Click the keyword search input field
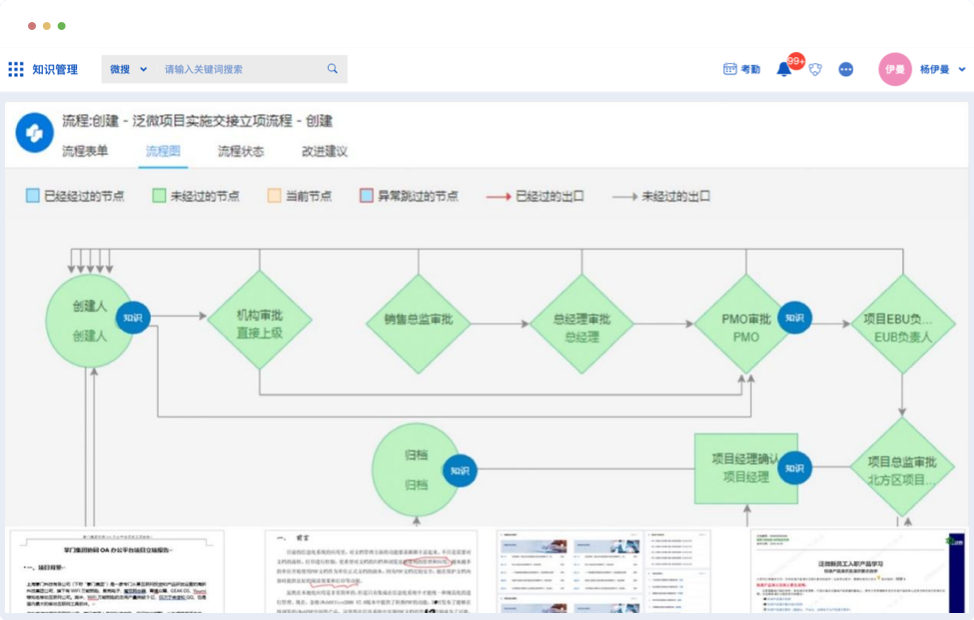974x620 pixels. click(240, 69)
